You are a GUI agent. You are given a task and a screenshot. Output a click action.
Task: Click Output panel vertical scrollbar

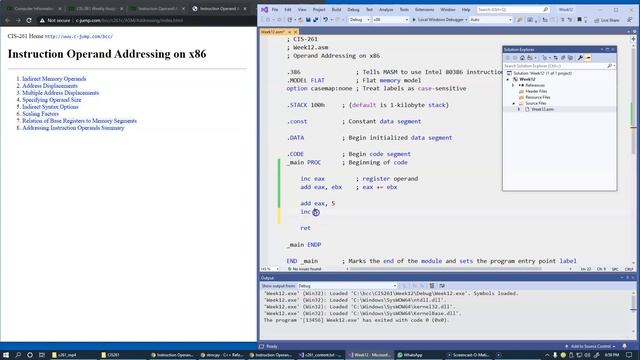pyautogui.click(x=633, y=303)
